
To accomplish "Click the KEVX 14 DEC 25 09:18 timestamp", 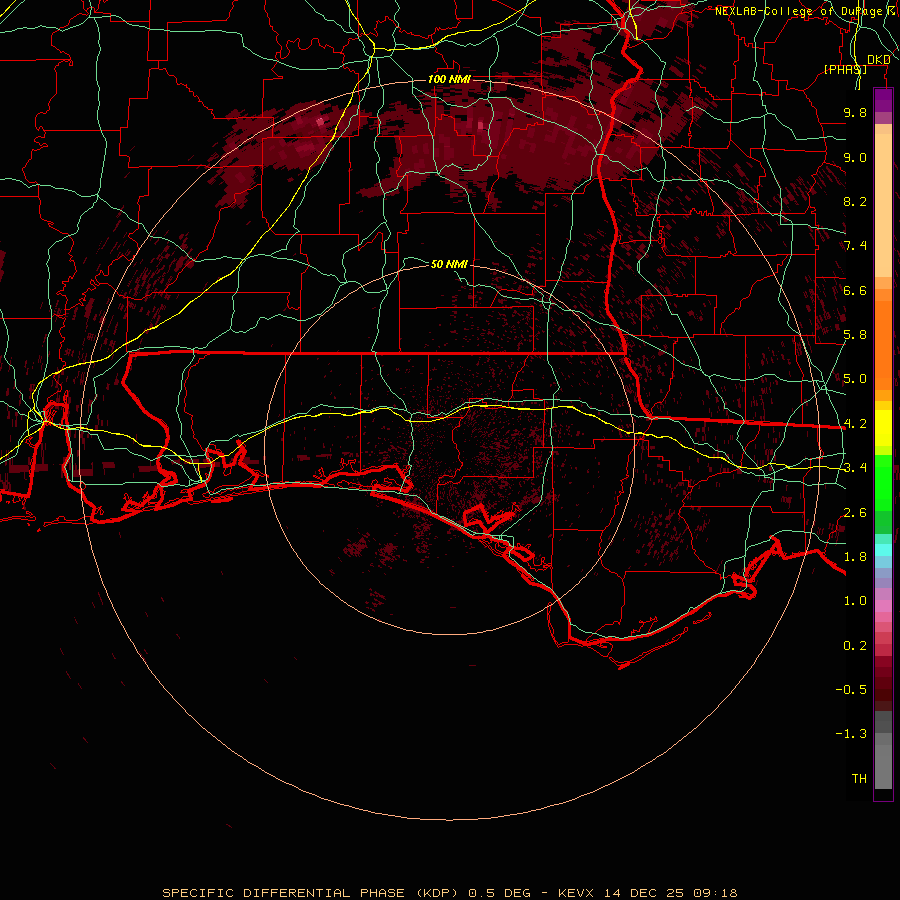I will coord(647,893).
